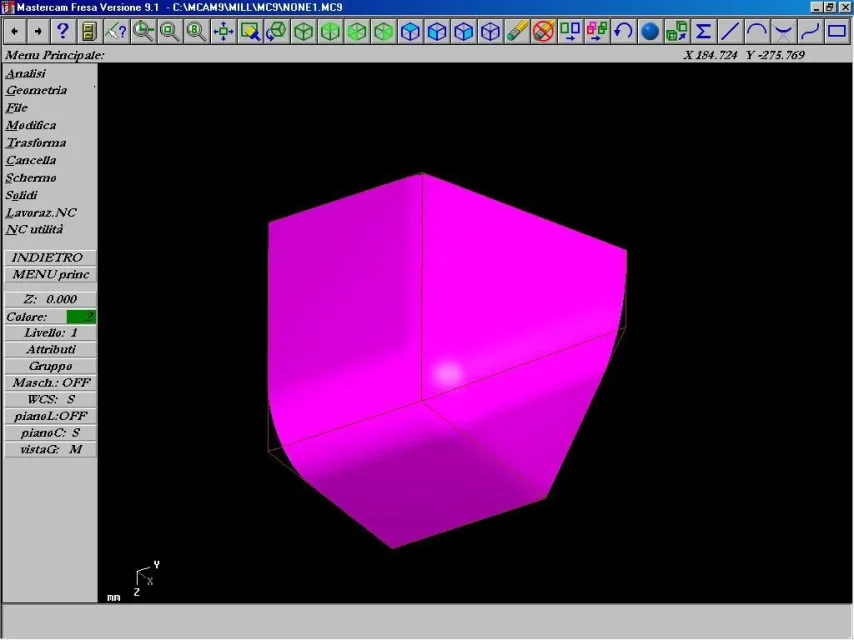Image resolution: width=854 pixels, height=640 pixels.
Task: Open the File menu item
Action: point(16,108)
